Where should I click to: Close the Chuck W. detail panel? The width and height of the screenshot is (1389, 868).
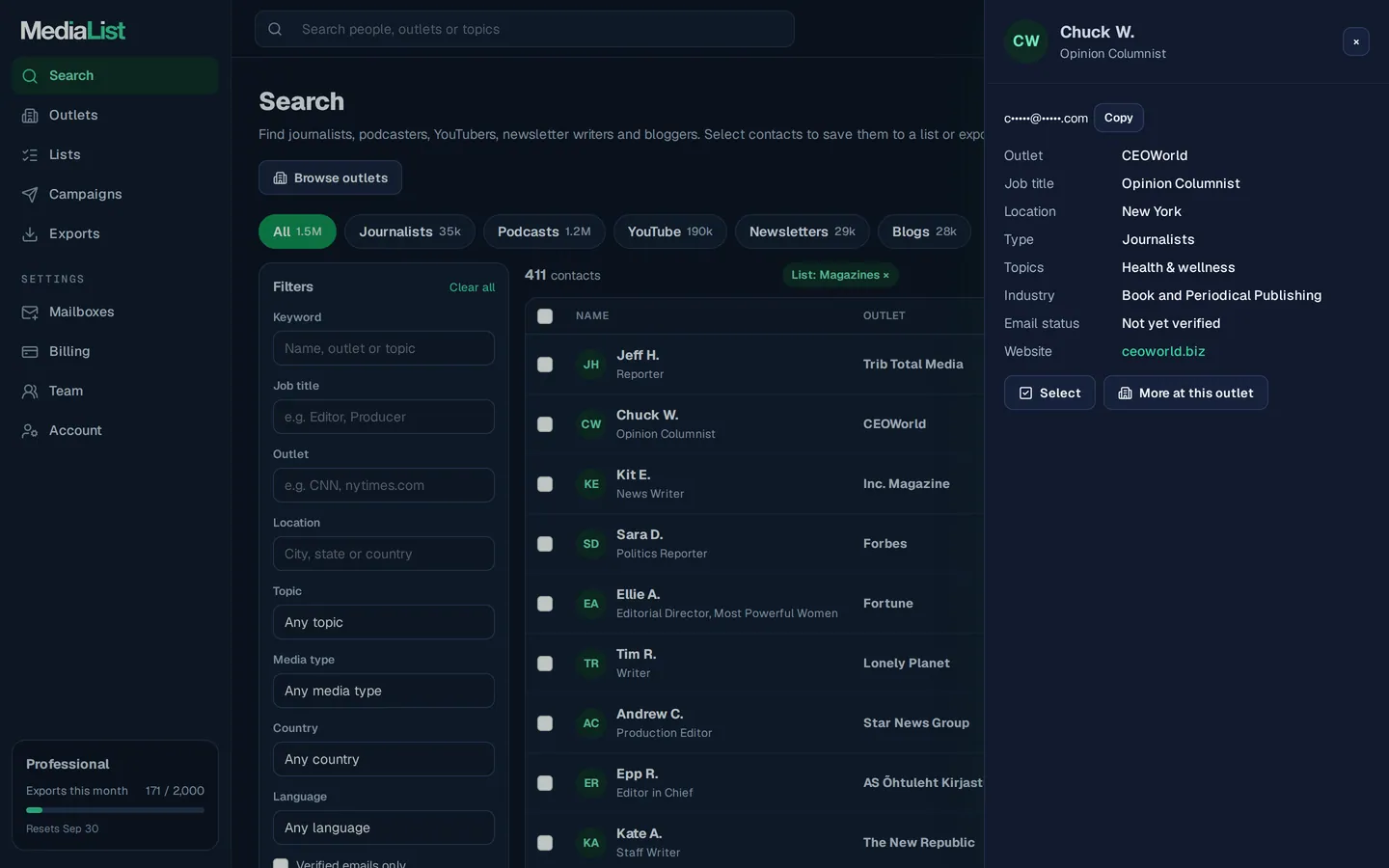pyautogui.click(x=1356, y=41)
